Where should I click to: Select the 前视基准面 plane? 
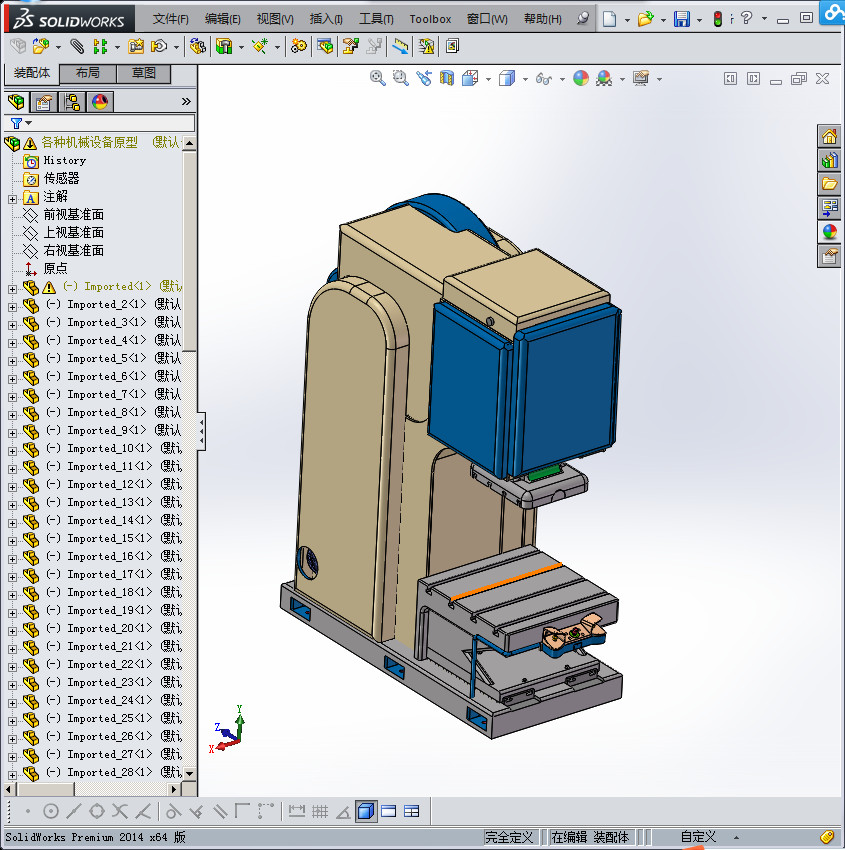coord(73,215)
